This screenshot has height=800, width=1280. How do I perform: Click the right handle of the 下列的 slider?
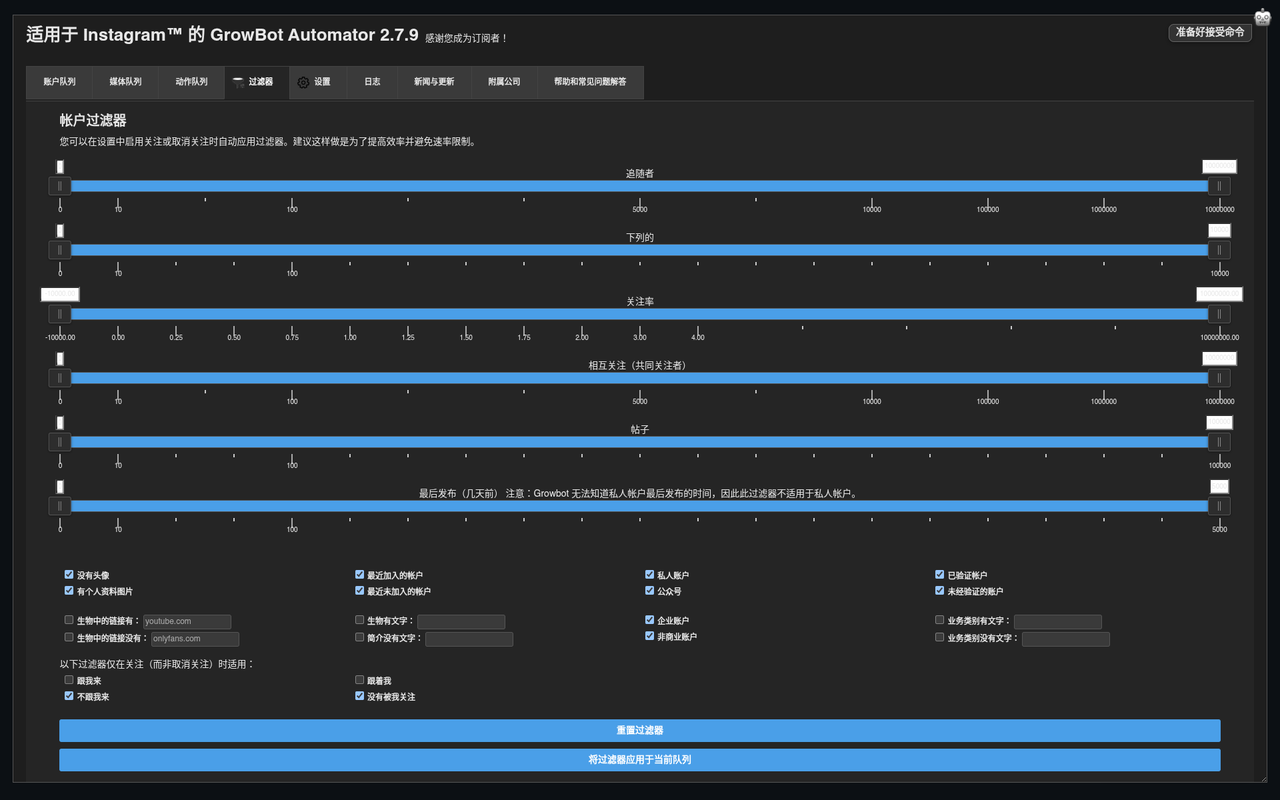[1219, 250]
